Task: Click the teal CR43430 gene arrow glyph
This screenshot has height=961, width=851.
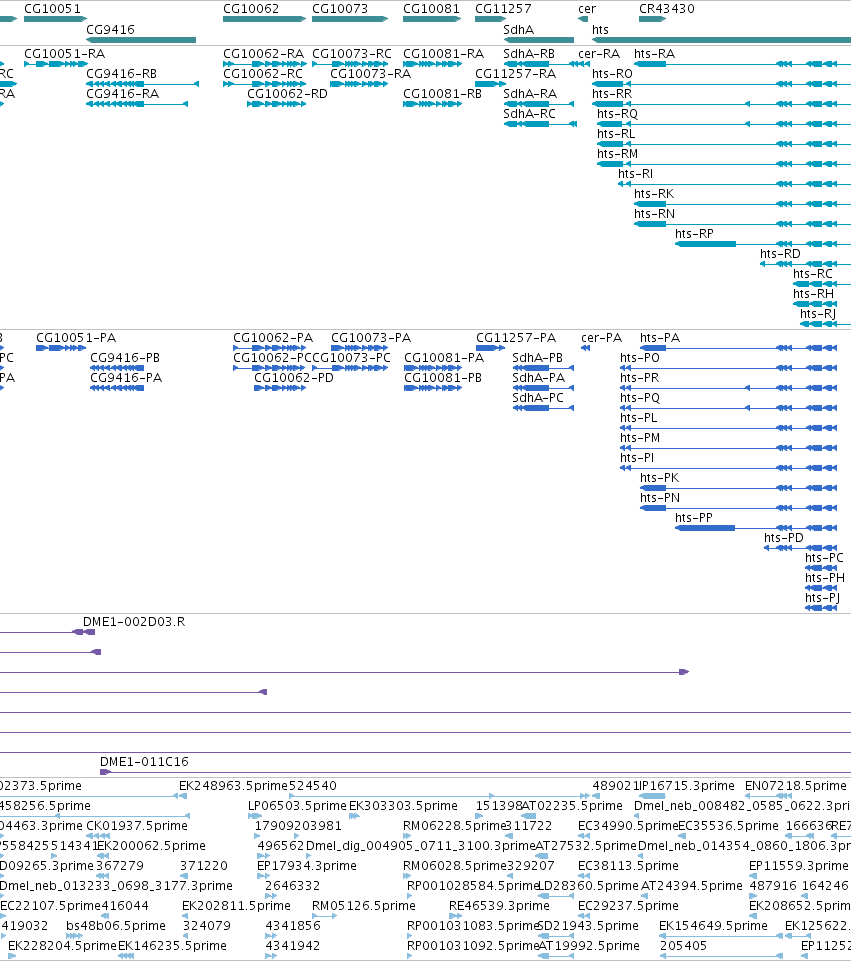Action: tap(652, 19)
